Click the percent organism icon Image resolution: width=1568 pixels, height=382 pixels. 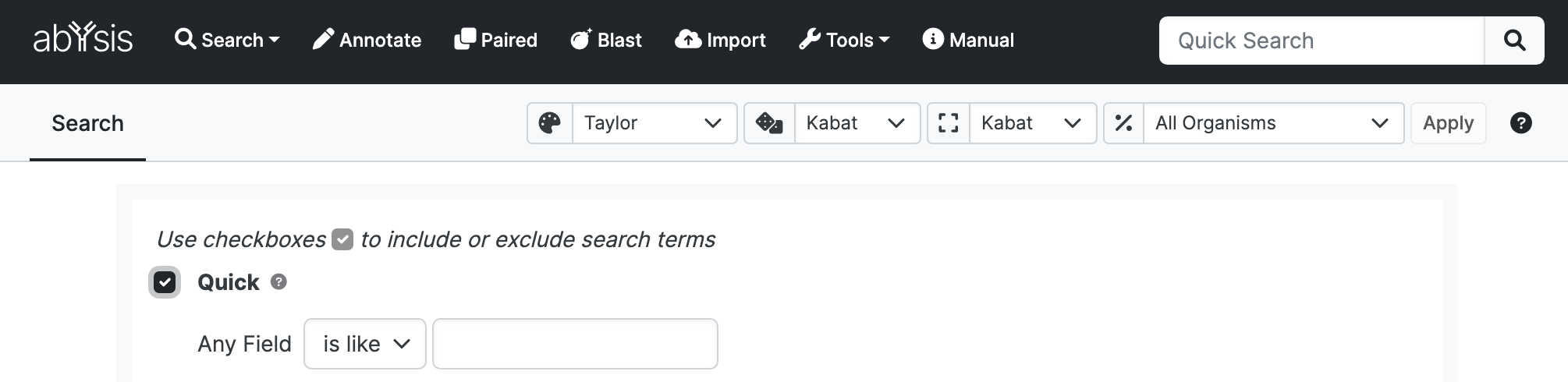pyautogui.click(x=1123, y=123)
